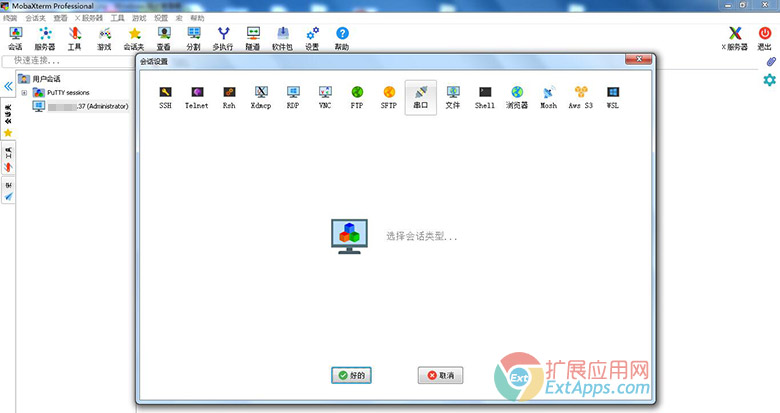Screen dimensions: 780x413
Task: Open the 终端 menu
Action: (10, 18)
